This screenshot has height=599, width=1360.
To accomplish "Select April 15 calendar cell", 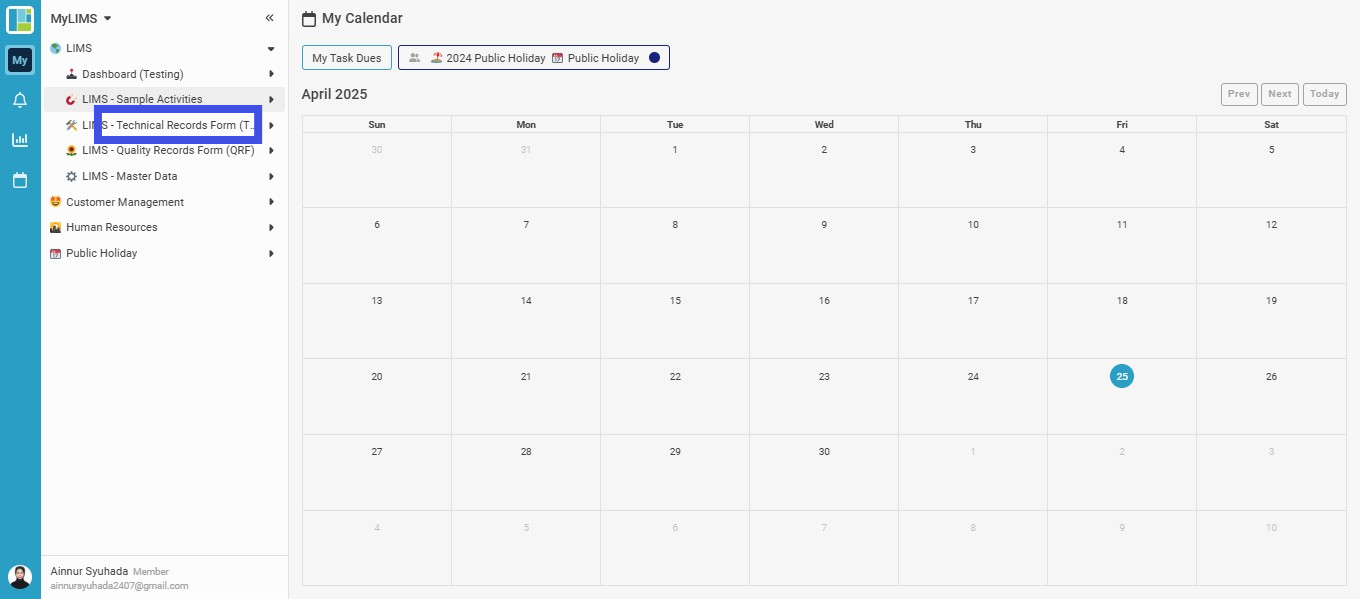I will (675, 321).
